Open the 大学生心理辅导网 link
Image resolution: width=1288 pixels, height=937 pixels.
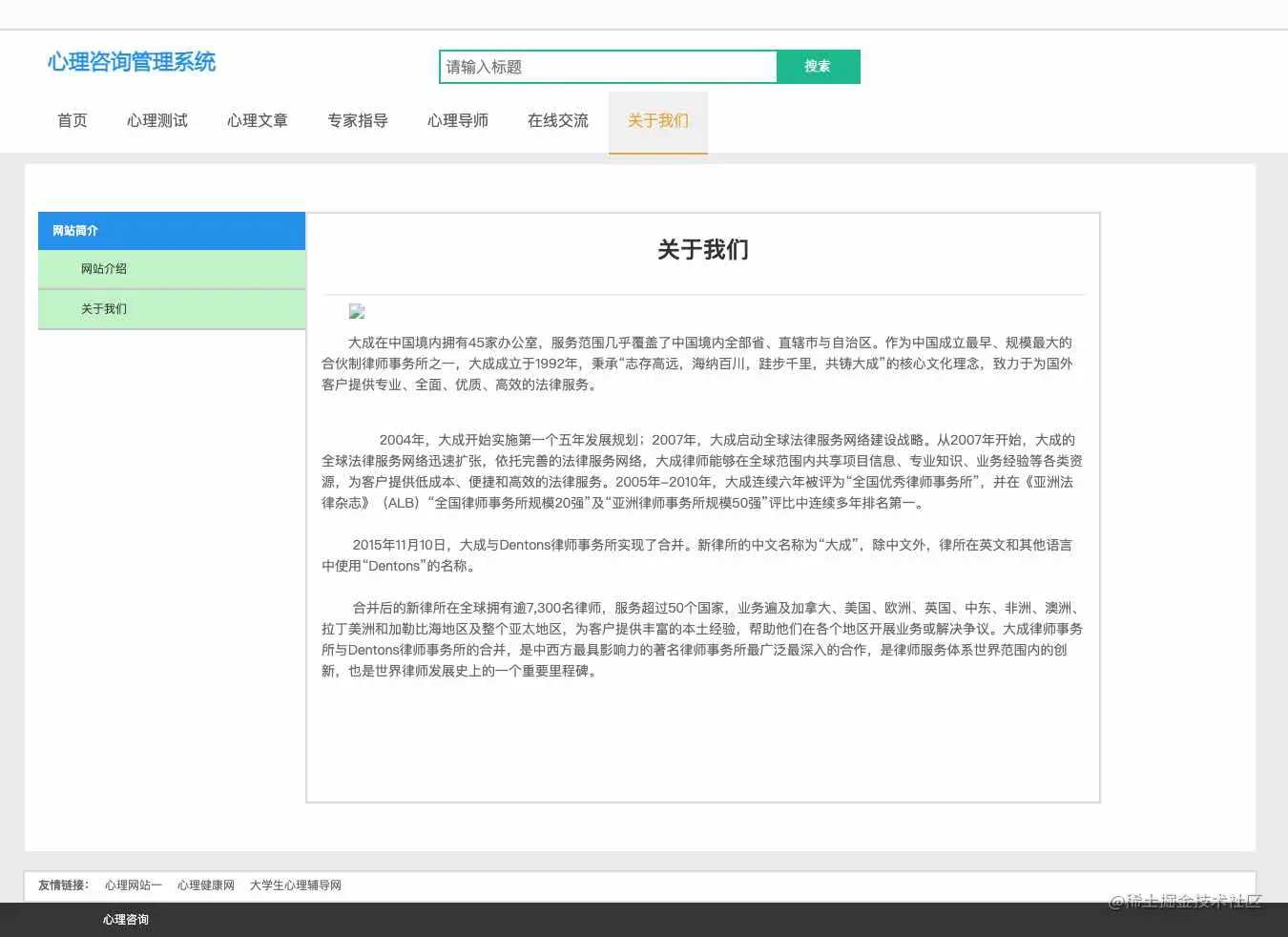[296, 885]
